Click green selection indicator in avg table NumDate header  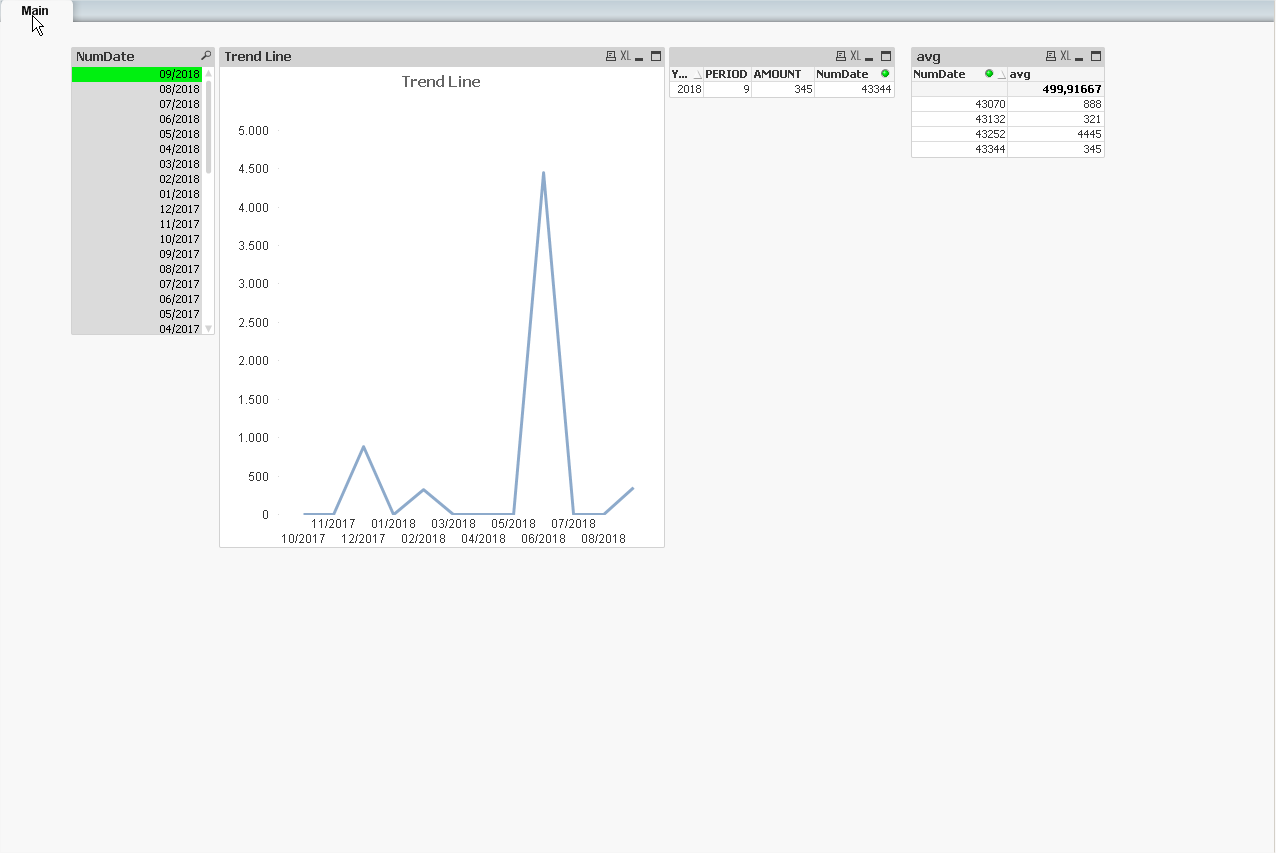click(989, 73)
